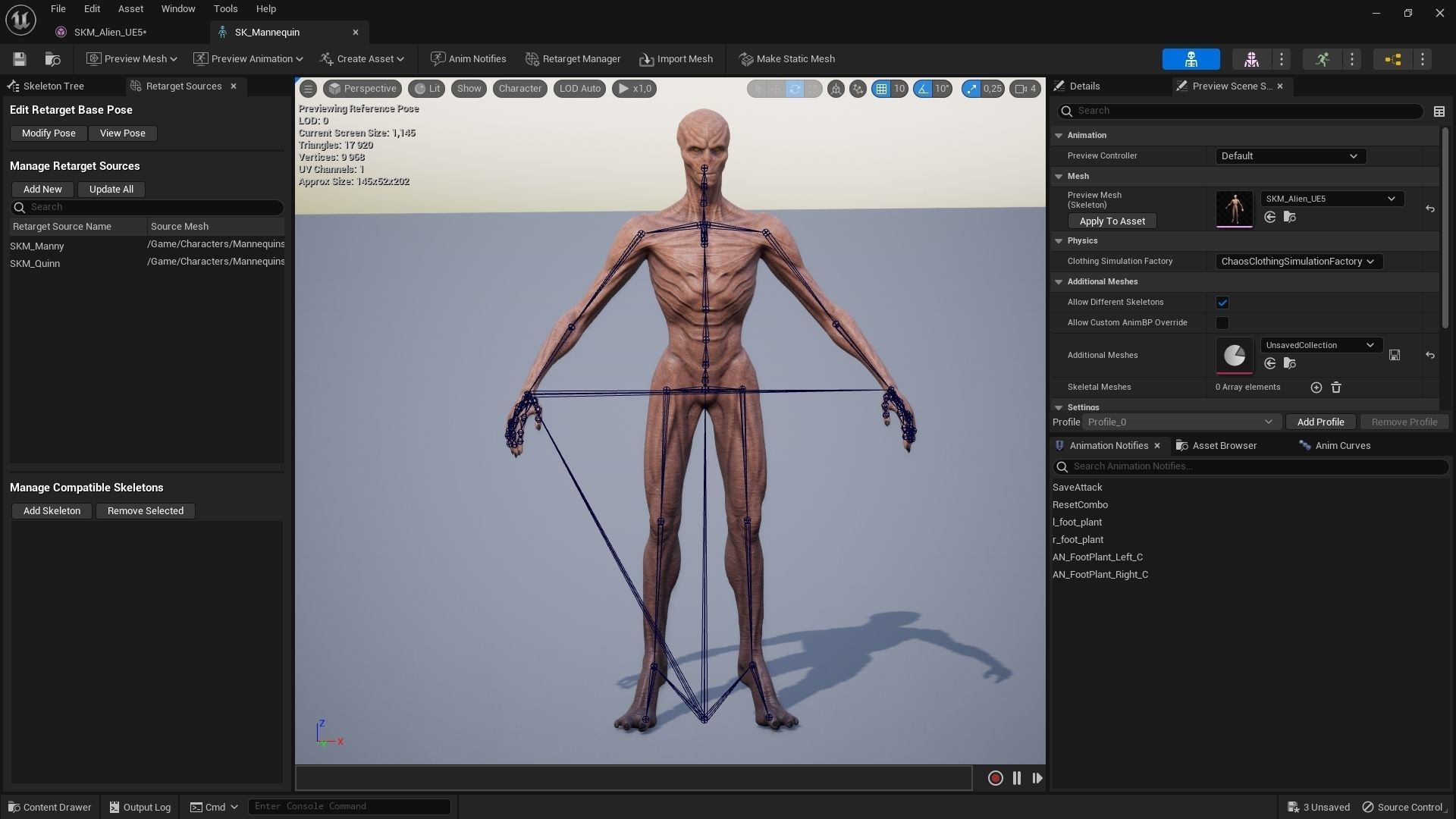Screen dimensions: 1456x819
Task: Open the Tools menu
Action: point(225,9)
